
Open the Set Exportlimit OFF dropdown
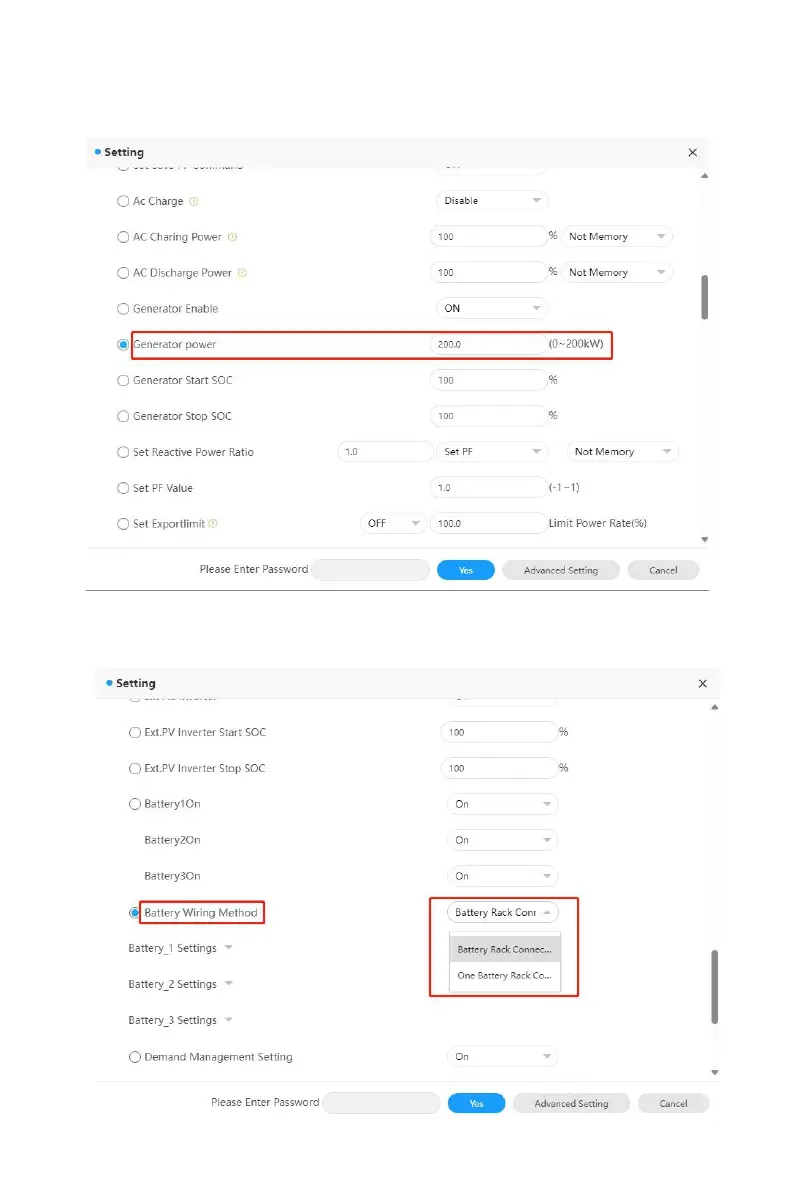pyautogui.click(x=393, y=523)
